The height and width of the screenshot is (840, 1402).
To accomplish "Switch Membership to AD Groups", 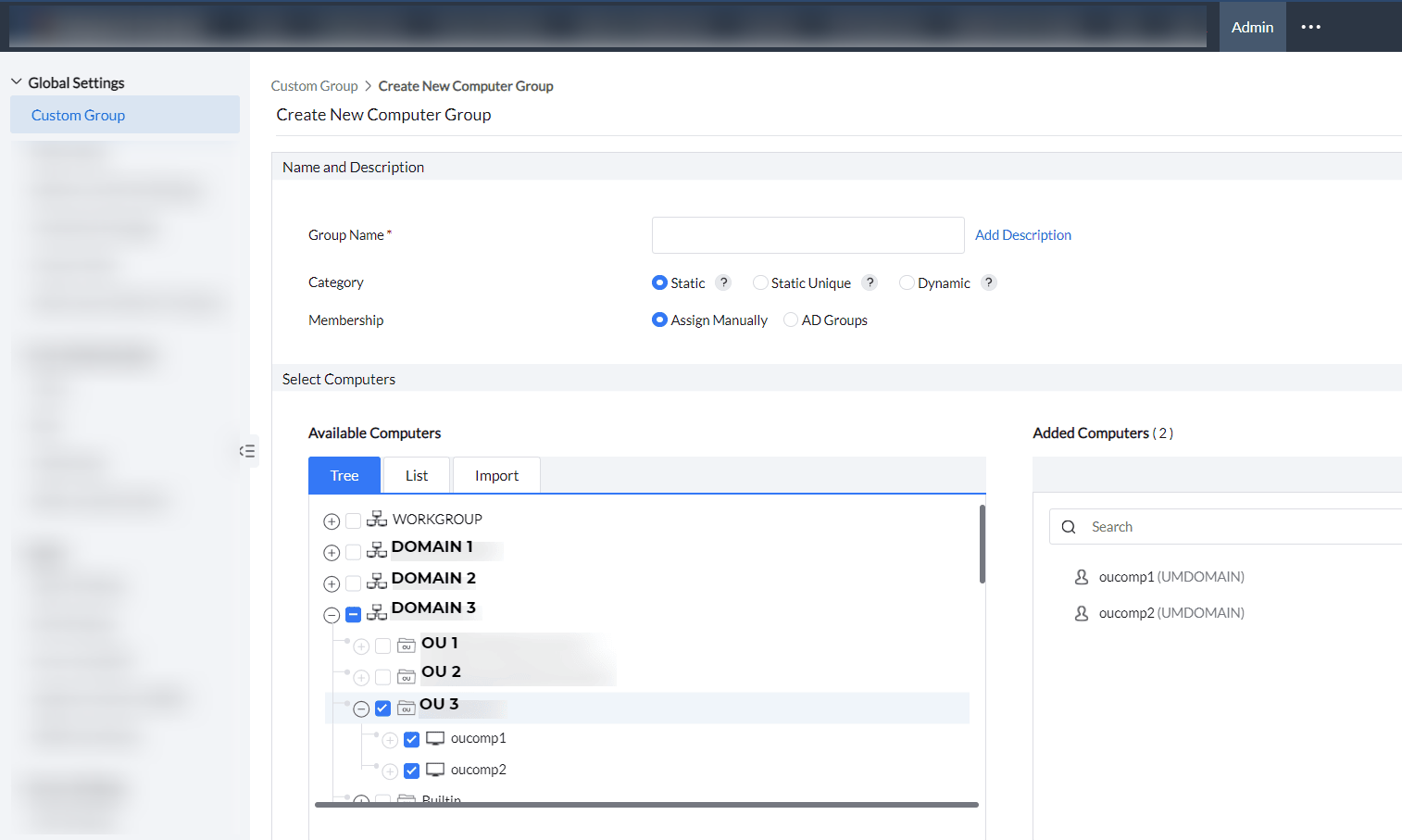I will click(790, 320).
